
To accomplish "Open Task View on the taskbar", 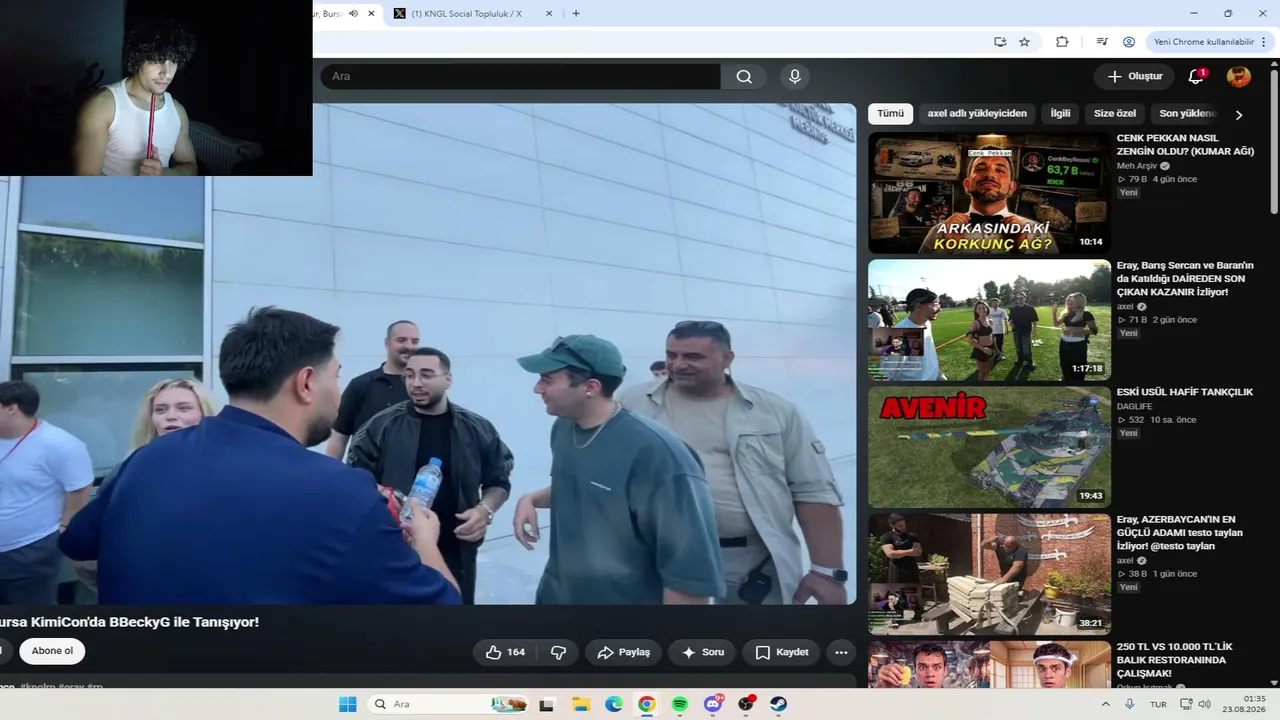I will [x=546, y=704].
